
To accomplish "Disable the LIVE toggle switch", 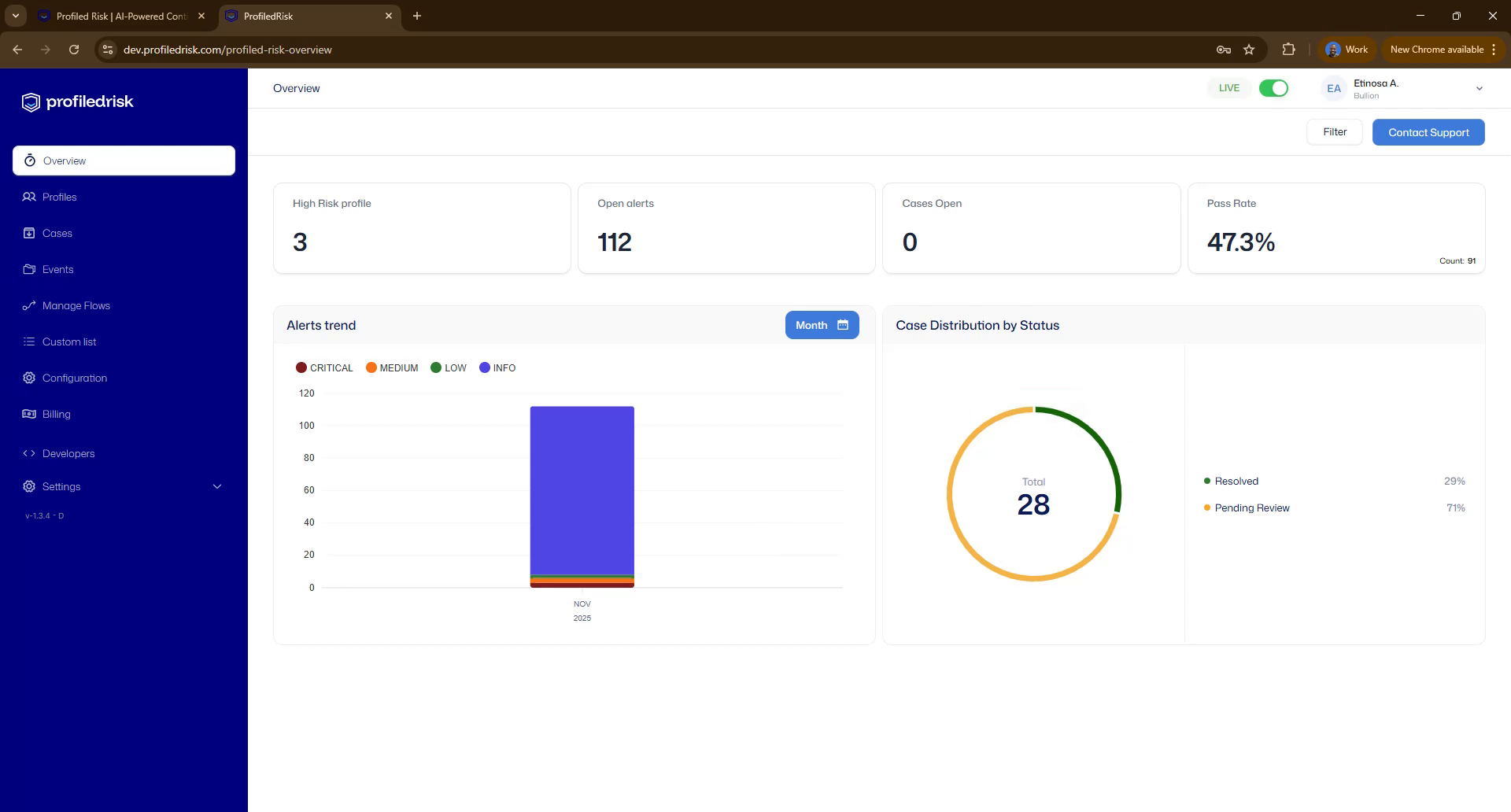I will (1273, 87).
